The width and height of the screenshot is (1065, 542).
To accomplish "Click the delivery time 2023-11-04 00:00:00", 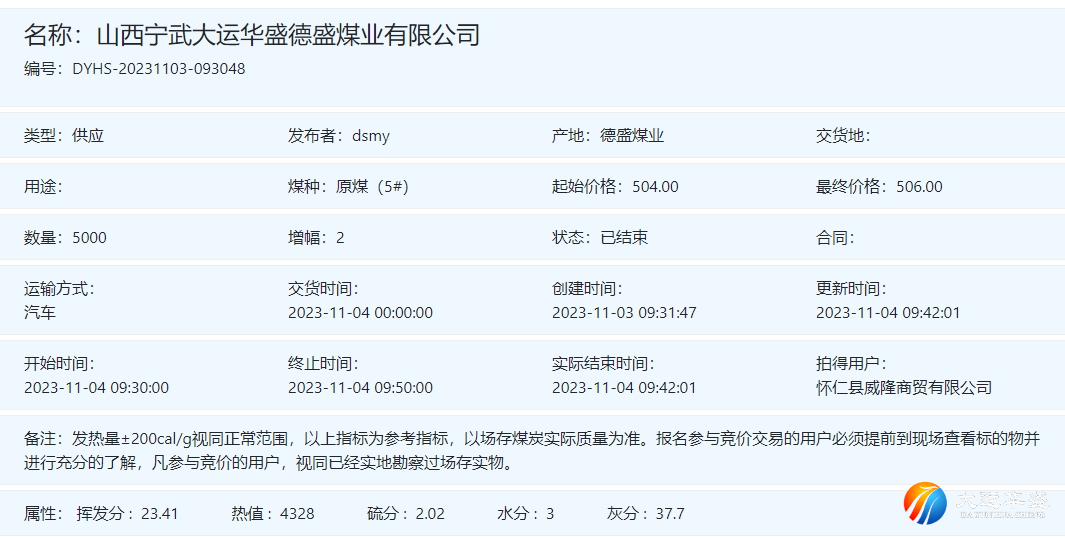I will coord(360,312).
